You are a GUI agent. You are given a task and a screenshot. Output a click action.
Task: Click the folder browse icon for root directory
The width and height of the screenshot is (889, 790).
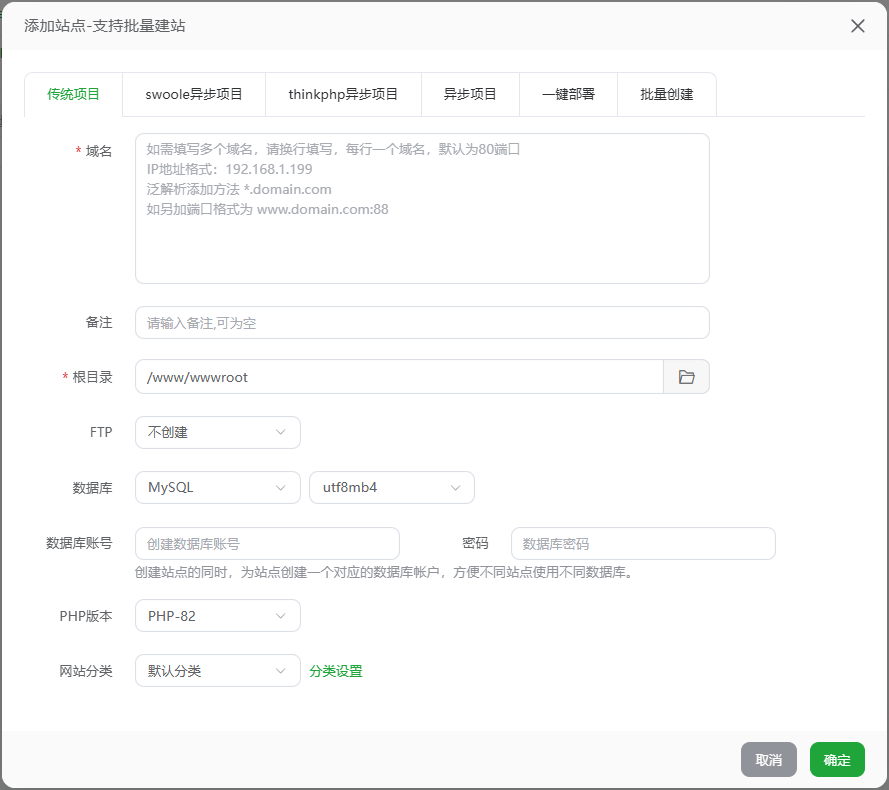tap(686, 377)
